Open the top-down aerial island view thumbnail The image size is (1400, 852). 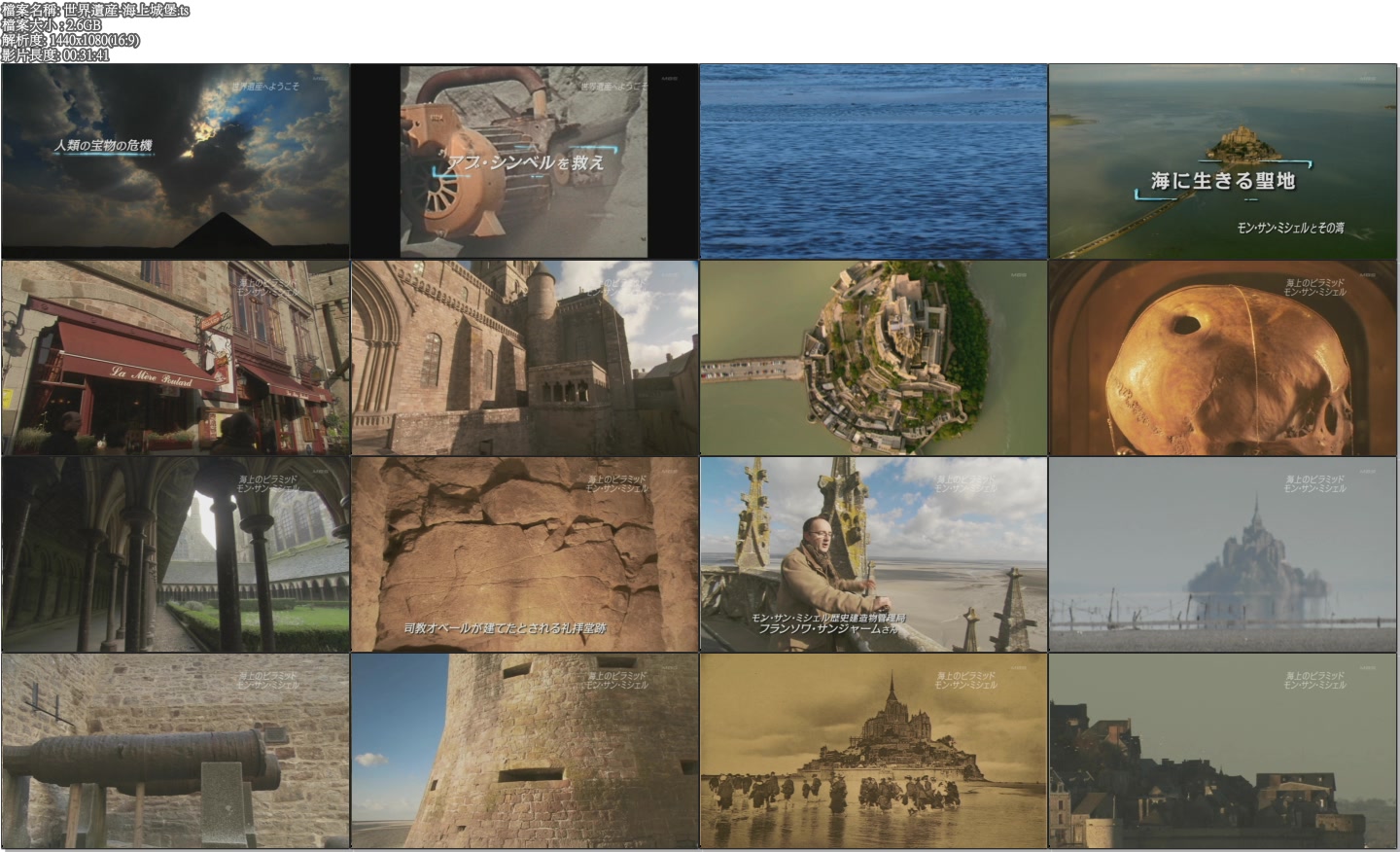pos(874,357)
